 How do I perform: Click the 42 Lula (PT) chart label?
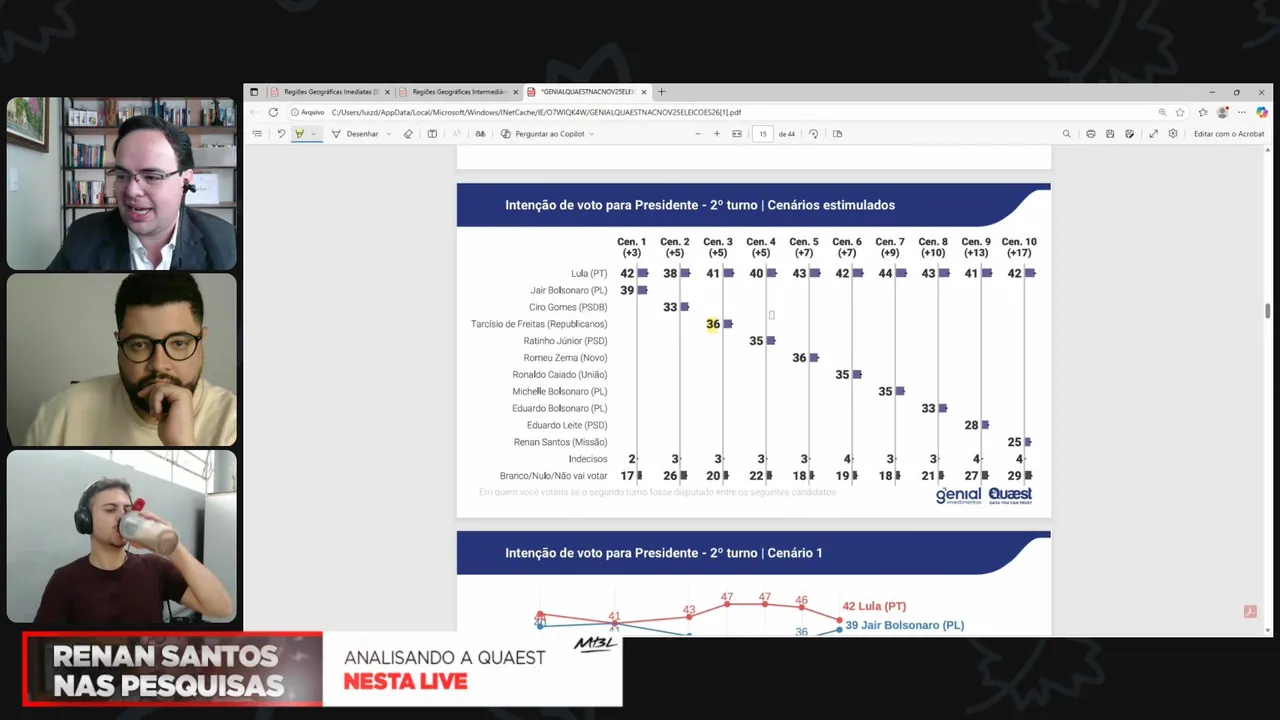coord(874,606)
